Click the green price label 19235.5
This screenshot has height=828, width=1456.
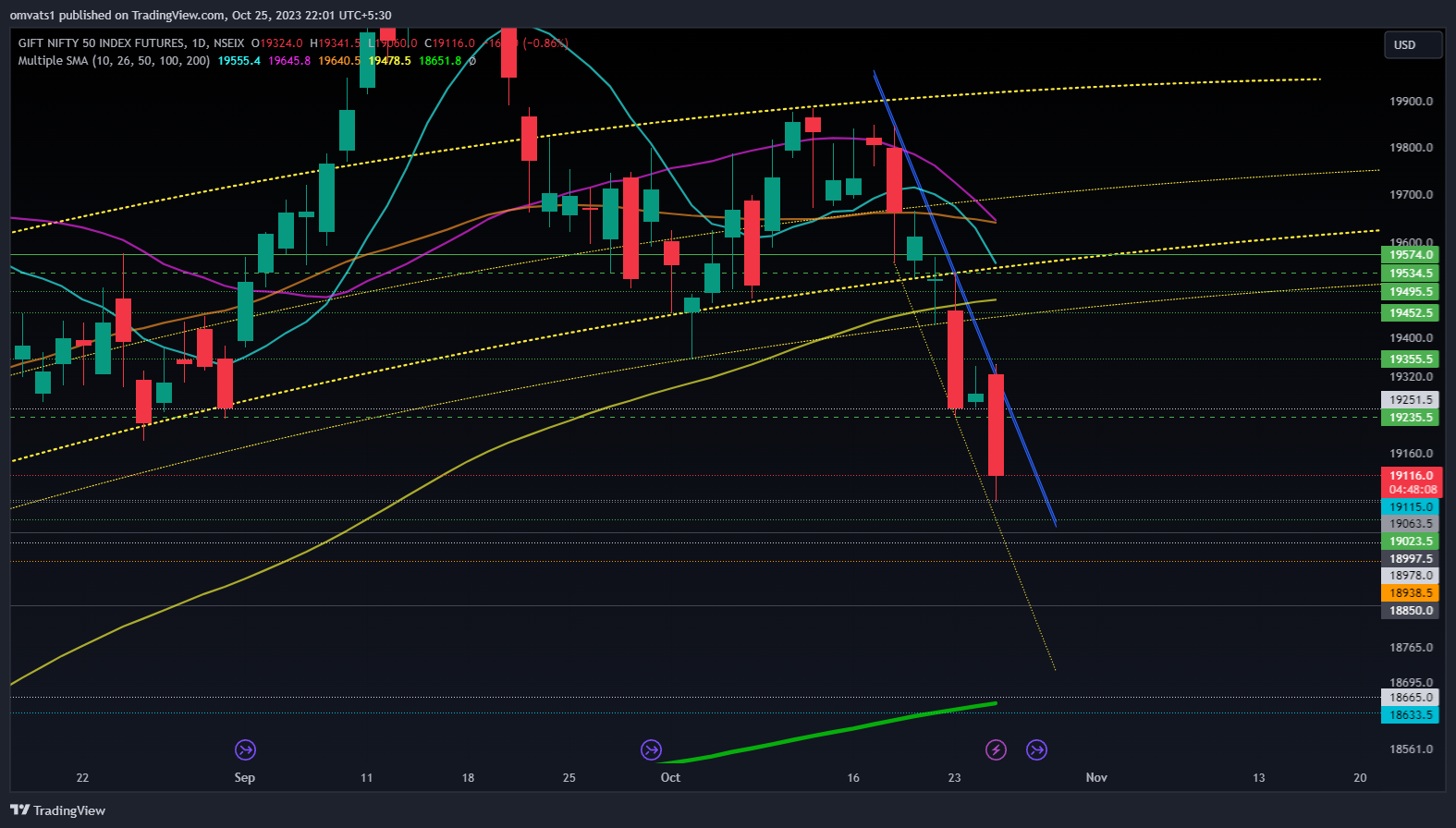tap(1412, 418)
